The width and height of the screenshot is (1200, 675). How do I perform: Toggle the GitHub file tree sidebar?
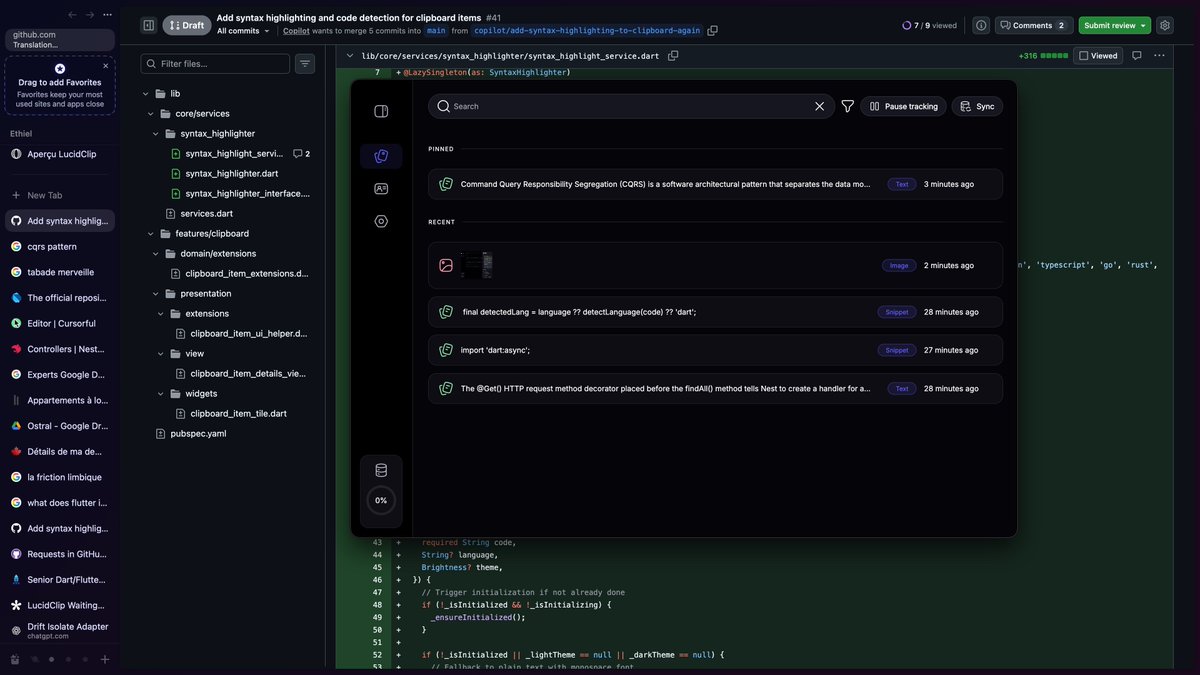(x=148, y=25)
